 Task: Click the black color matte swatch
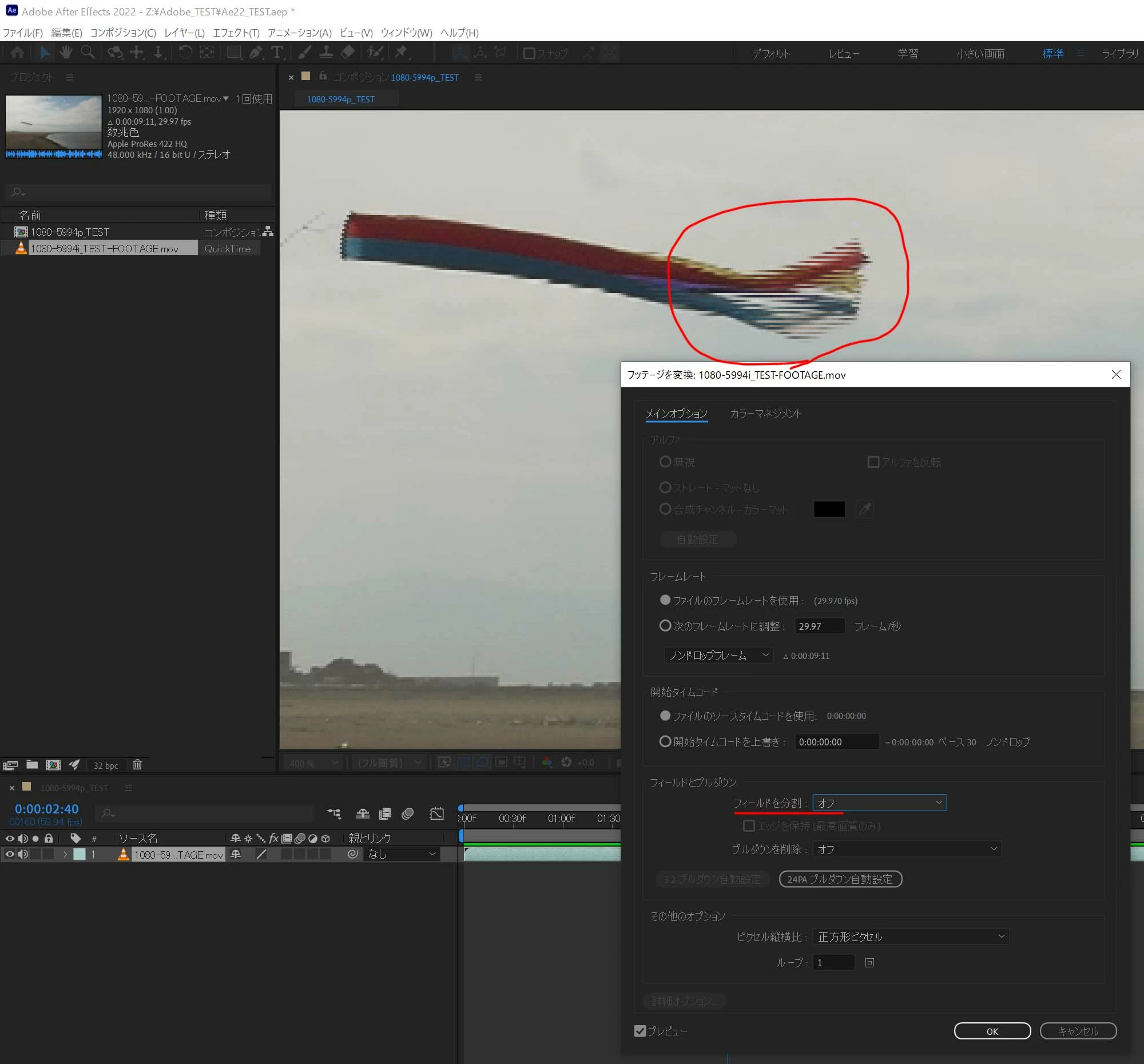tap(829, 509)
